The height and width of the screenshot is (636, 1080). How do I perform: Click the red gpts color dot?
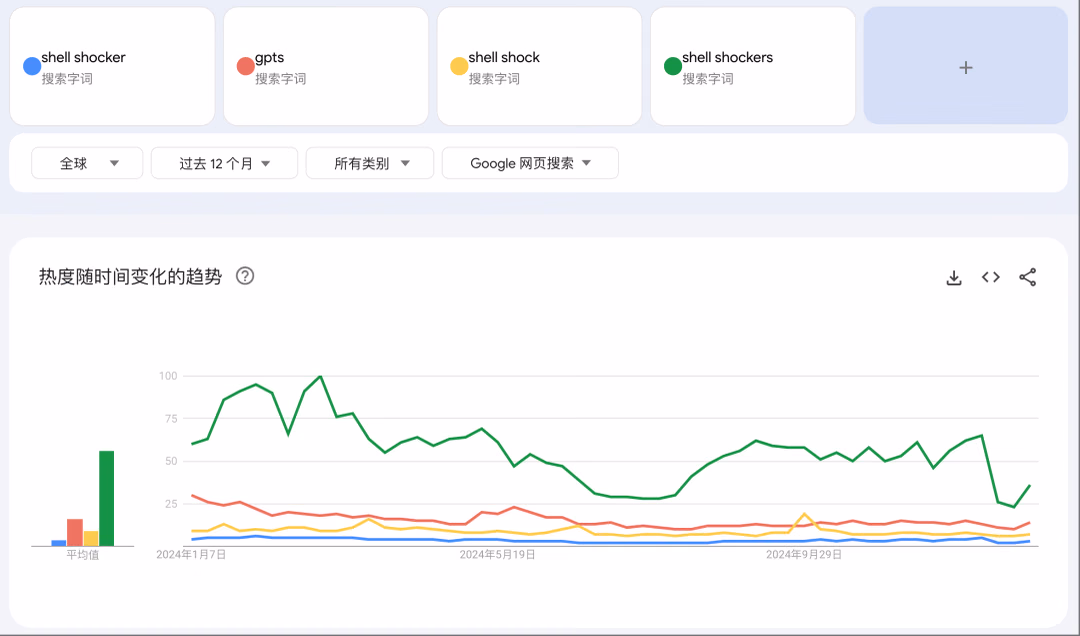pyautogui.click(x=245, y=66)
